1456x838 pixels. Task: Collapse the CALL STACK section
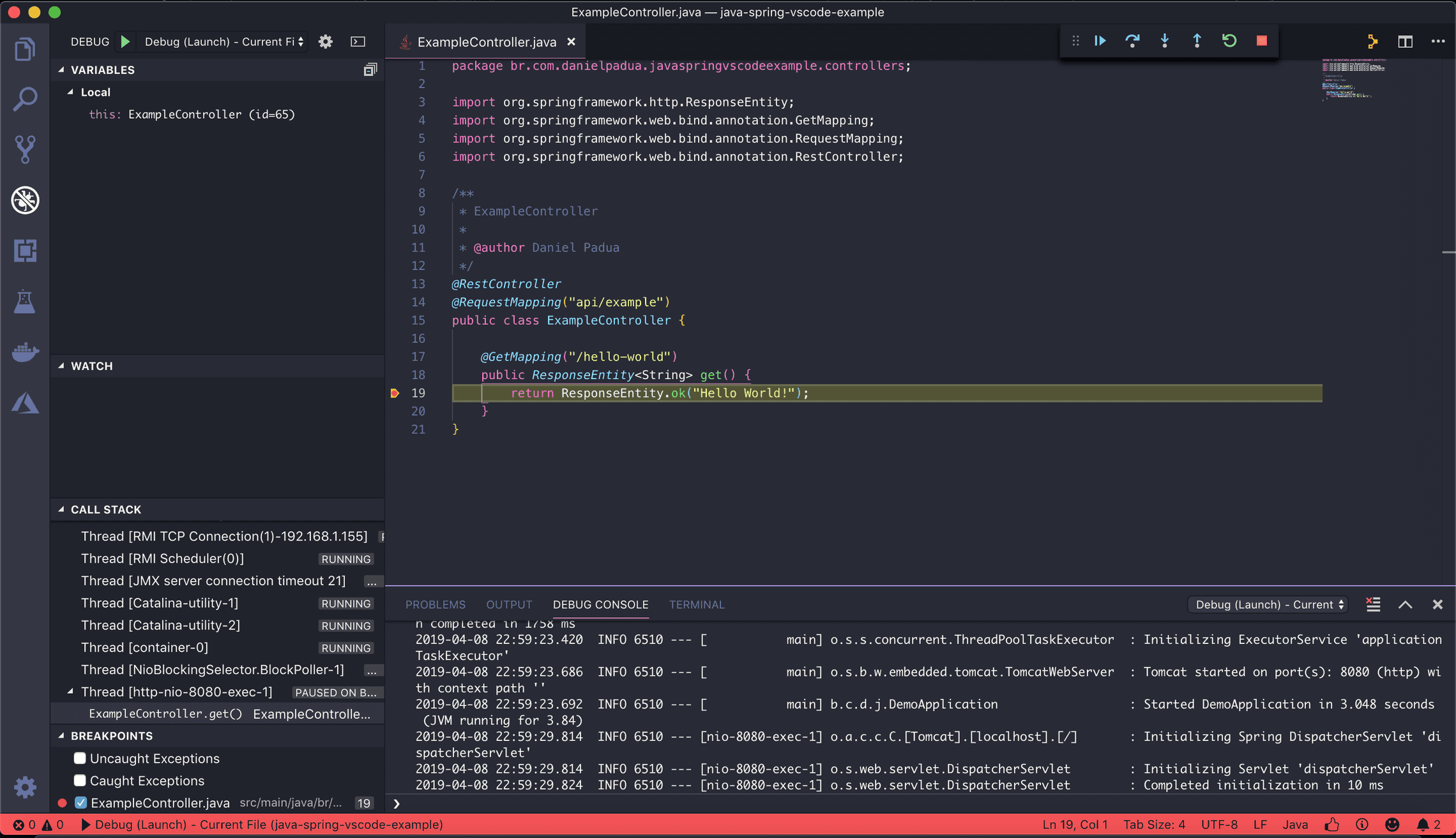61,509
